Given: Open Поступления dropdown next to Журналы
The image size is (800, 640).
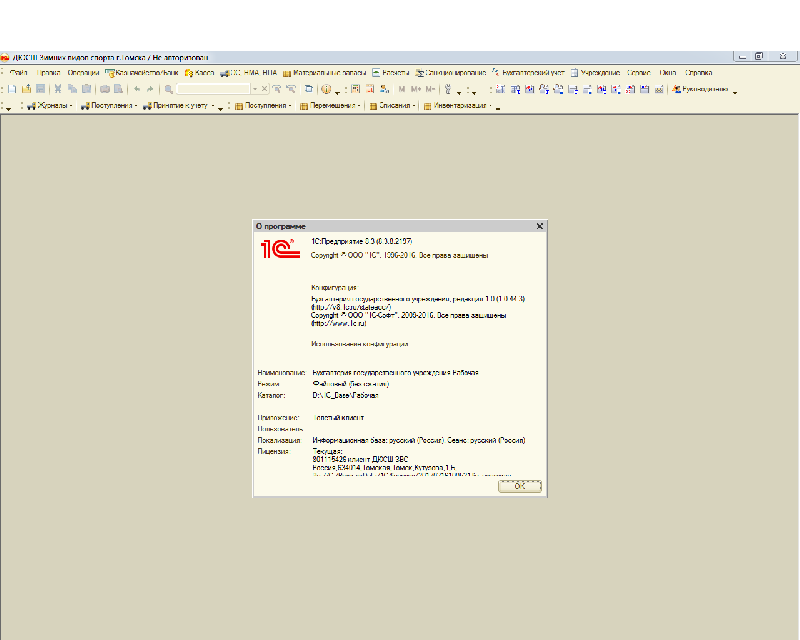Looking at the screenshot, I should (x=109, y=106).
